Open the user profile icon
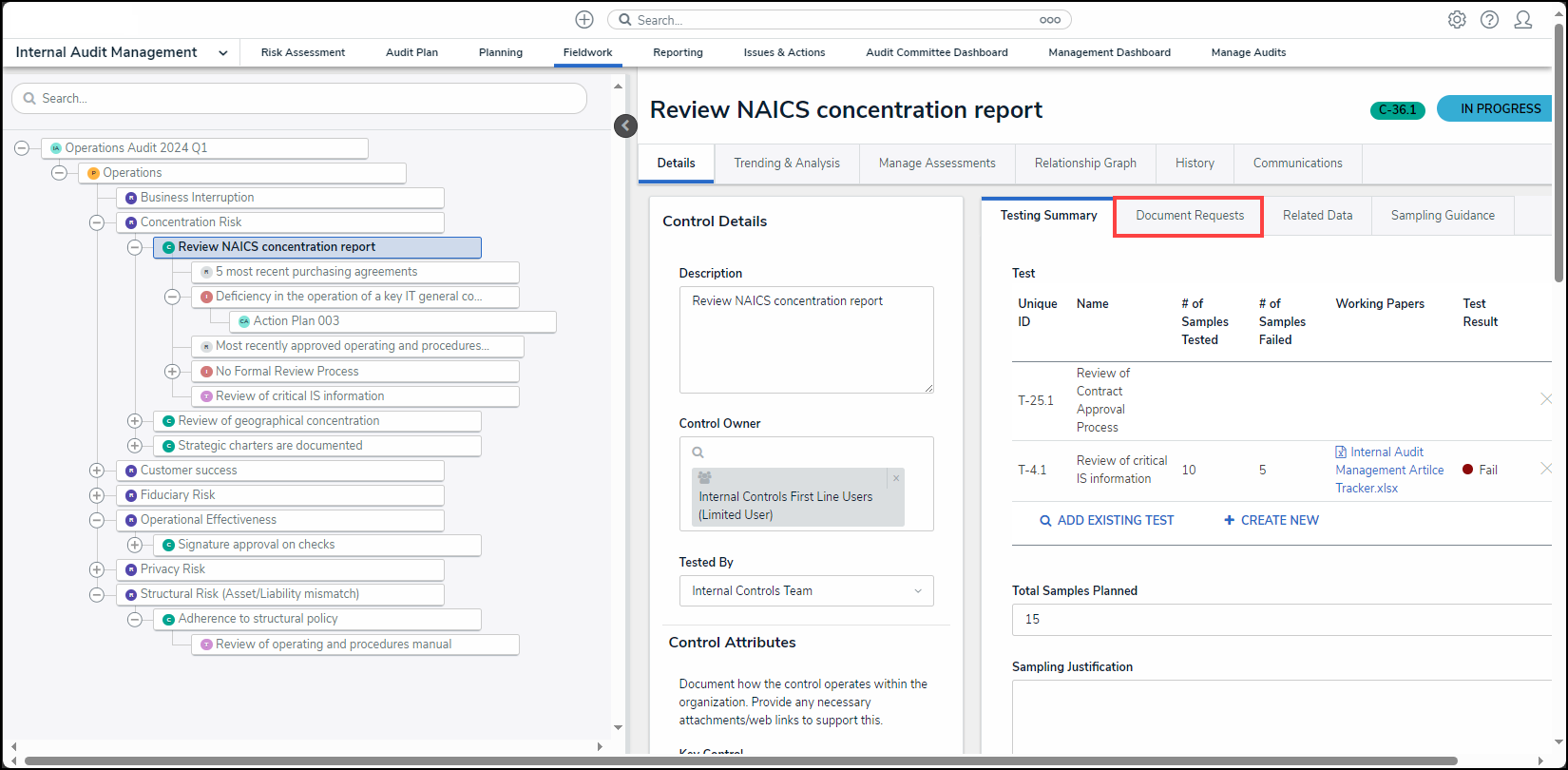 coord(1522,20)
